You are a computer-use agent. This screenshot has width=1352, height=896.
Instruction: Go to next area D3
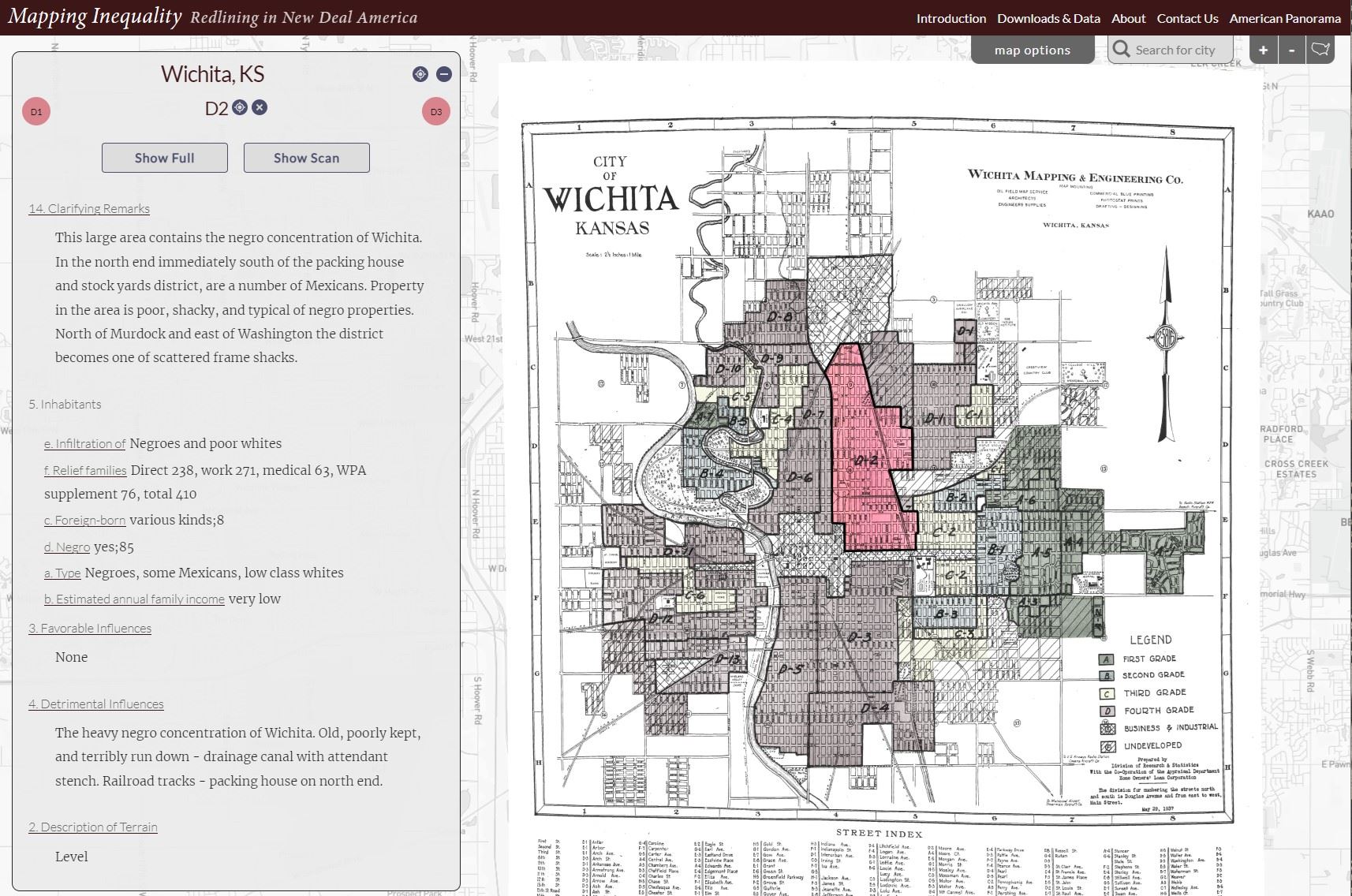click(x=436, y=111)
